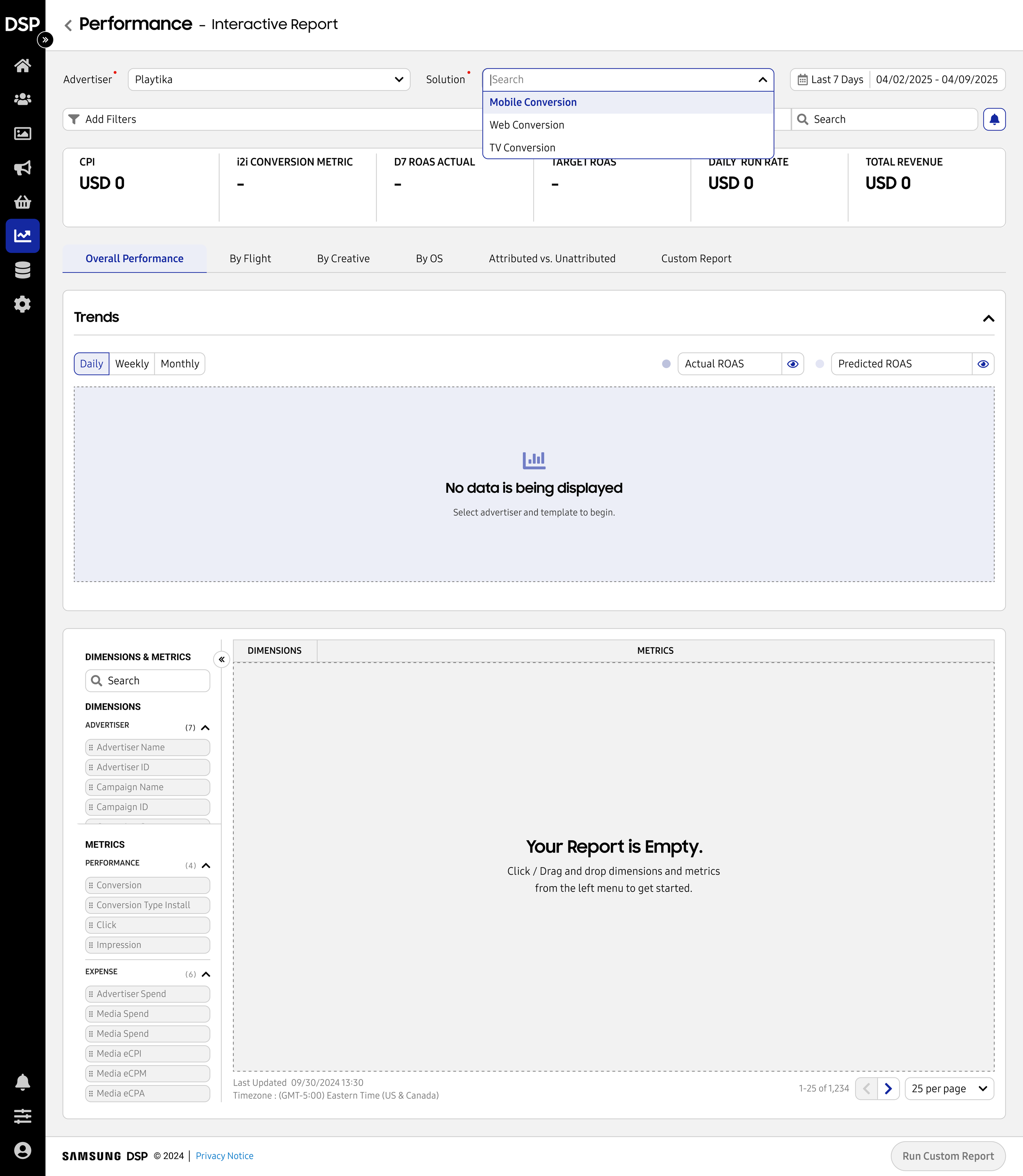
Task: Open the Advertiser Playtika dropdown
Action: (x=269, y=79)
